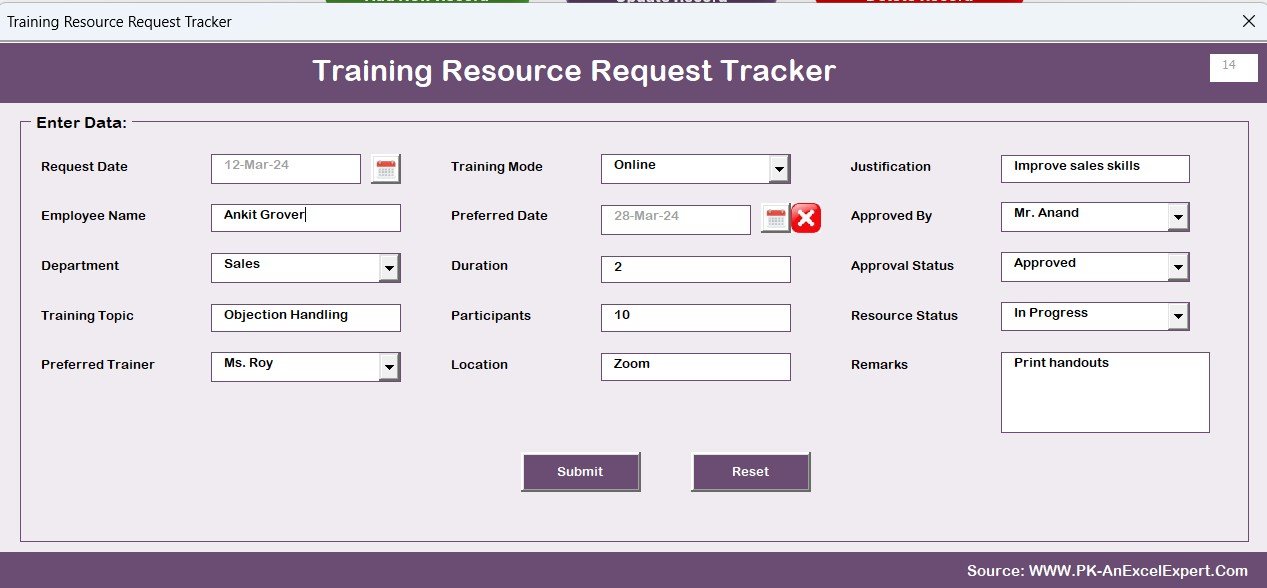Click the Department combo box text Sales
1267x588 pixels.
click(242, 264)
